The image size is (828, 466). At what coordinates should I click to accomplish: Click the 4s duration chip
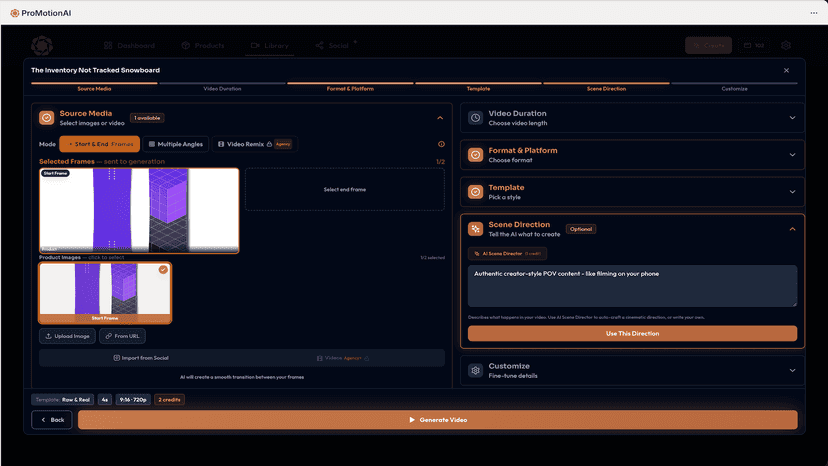[105, 399]
